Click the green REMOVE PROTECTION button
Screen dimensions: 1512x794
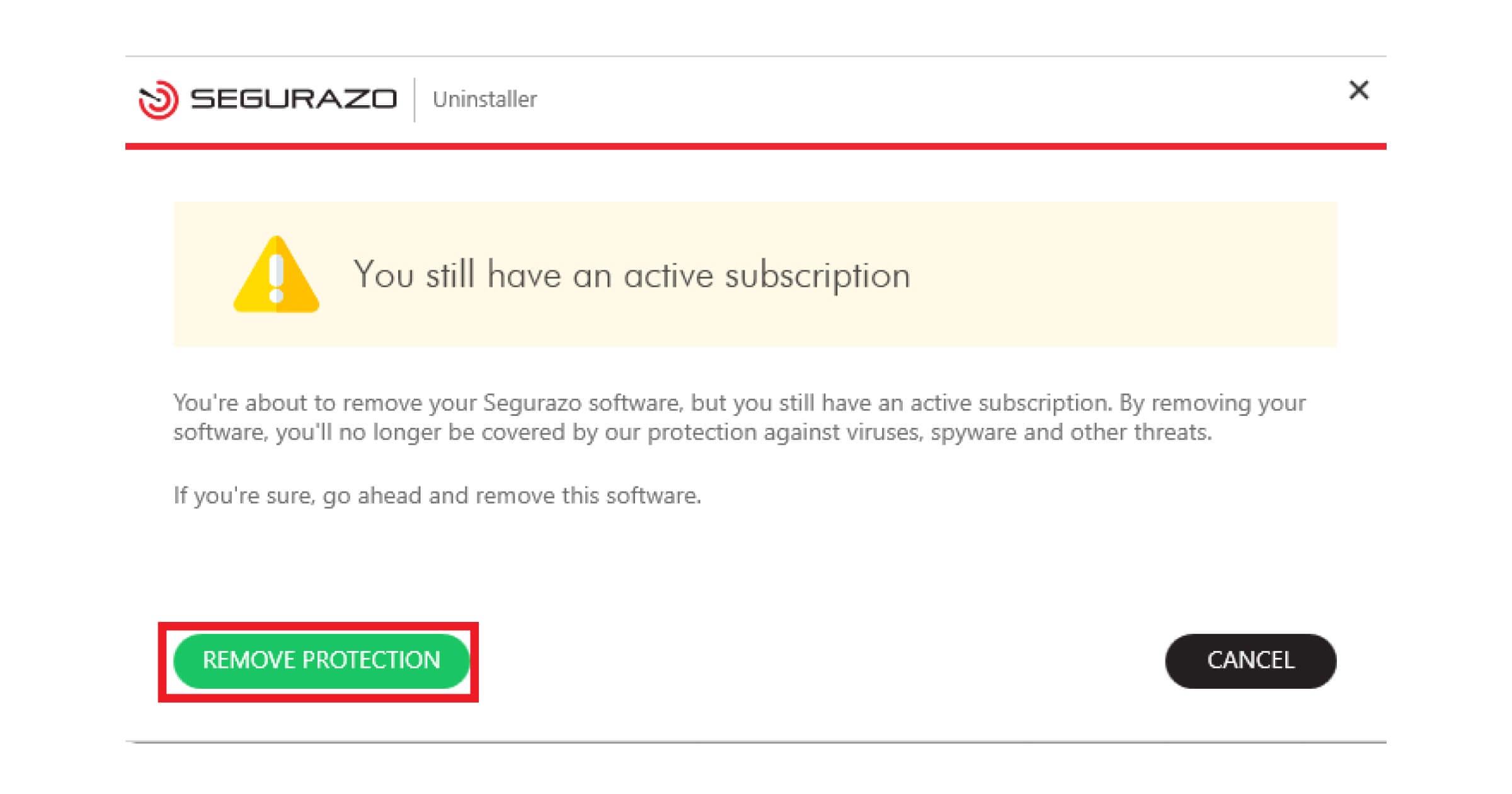point(321,660)
